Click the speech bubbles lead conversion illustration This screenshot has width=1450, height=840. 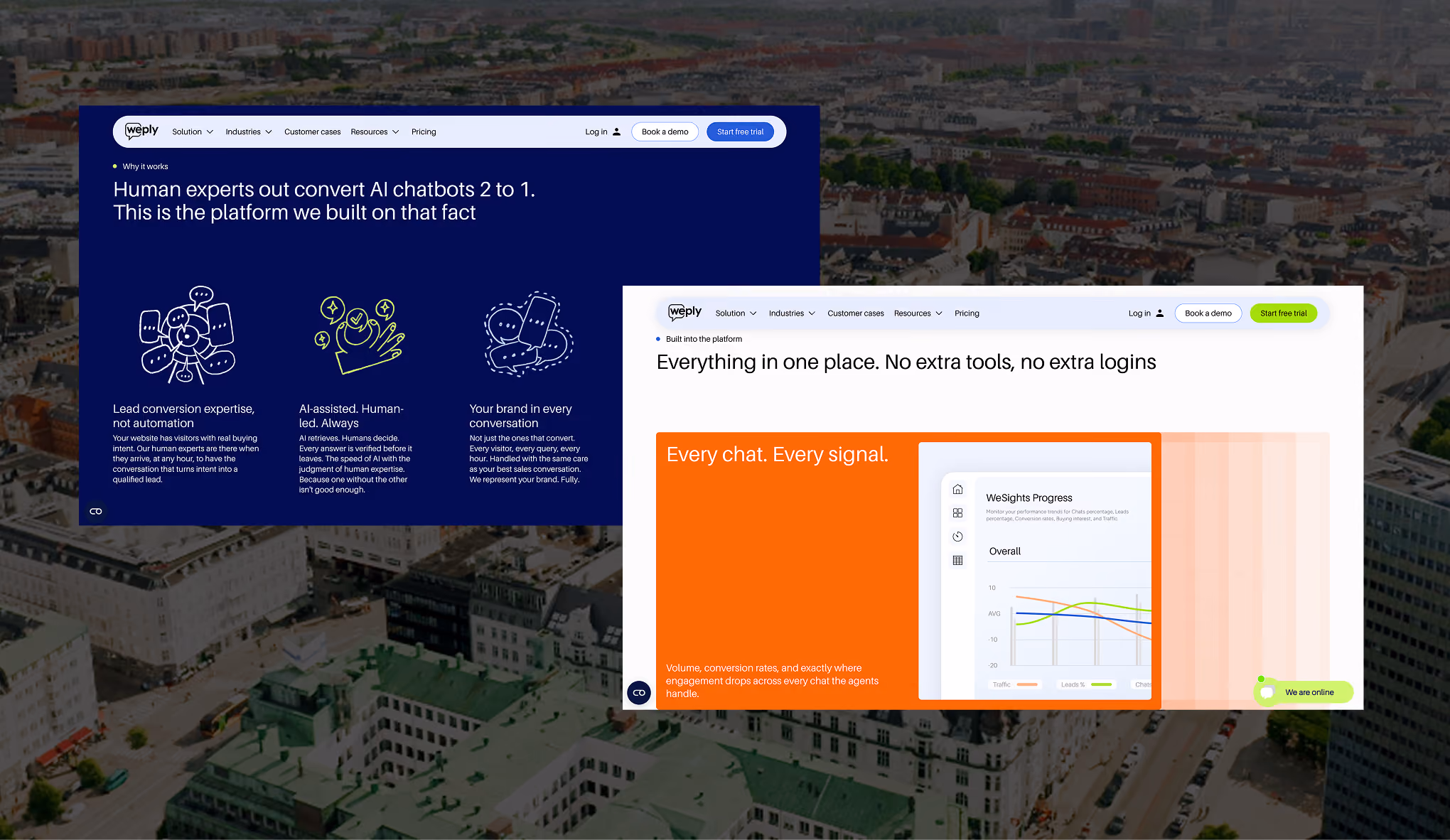point(187,335)
